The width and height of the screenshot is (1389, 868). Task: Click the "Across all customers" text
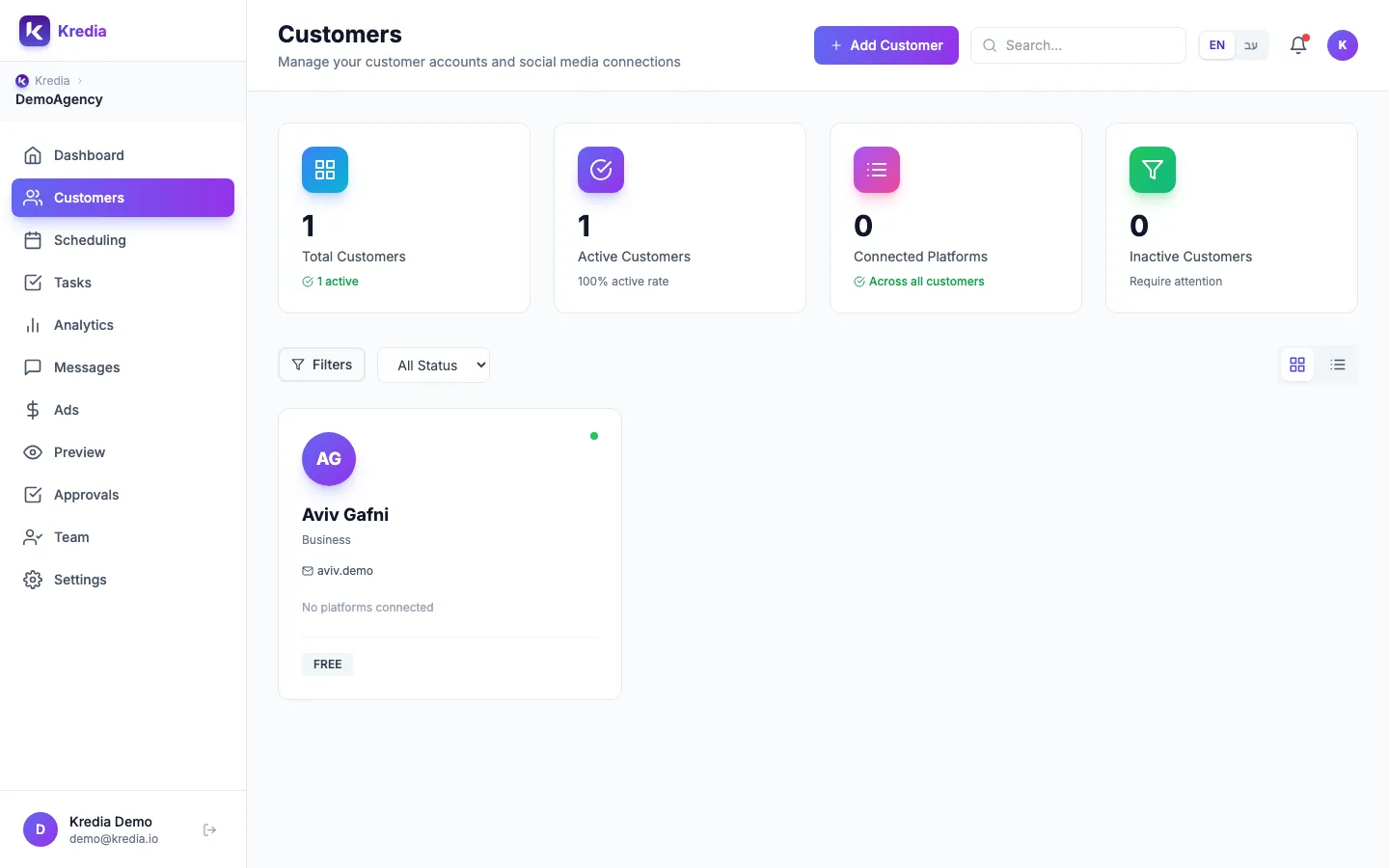point(927,282)
